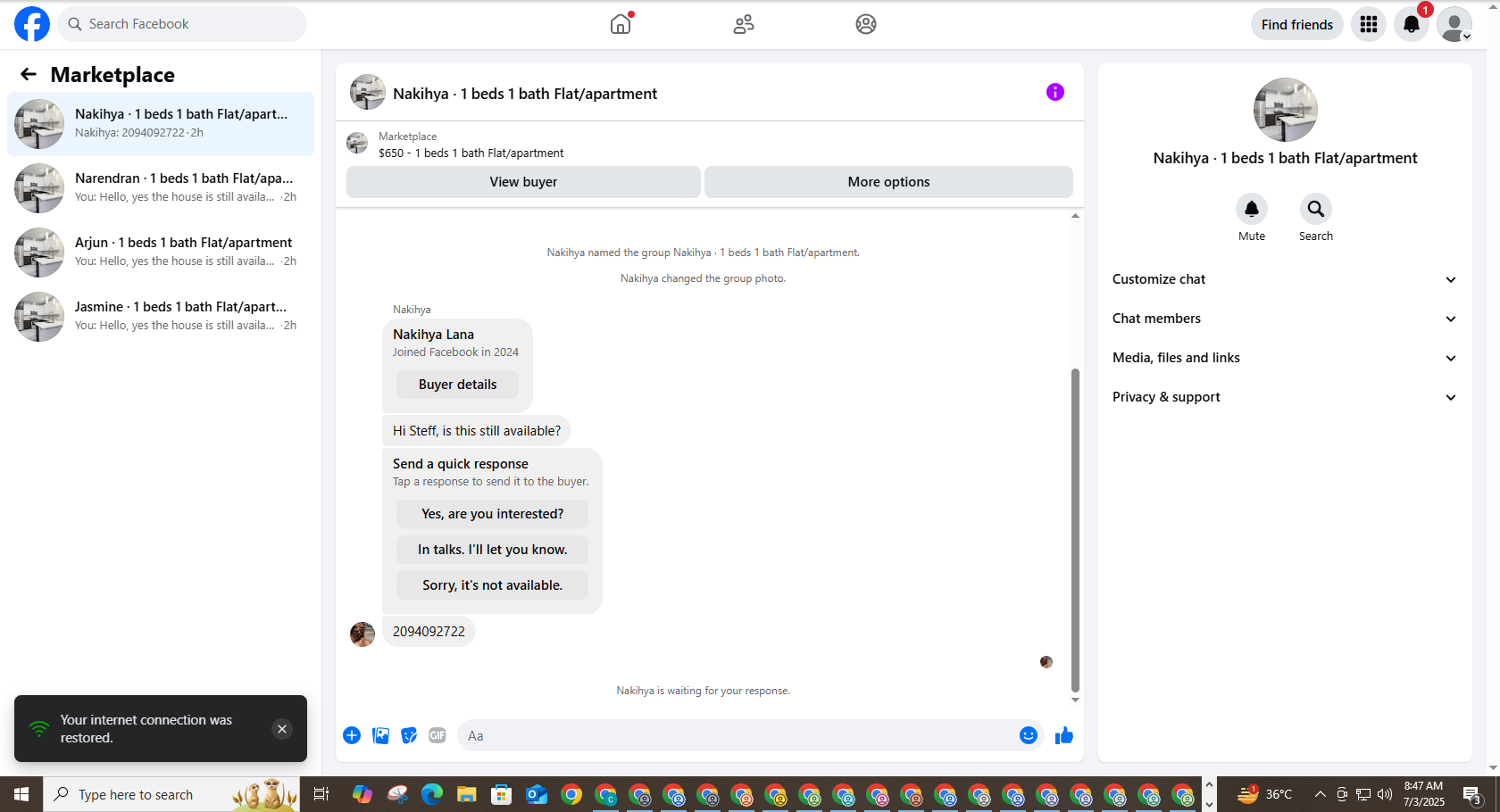
Task: Click the $650 listing thumbnail under Marketplace
Action: point(357,143)
